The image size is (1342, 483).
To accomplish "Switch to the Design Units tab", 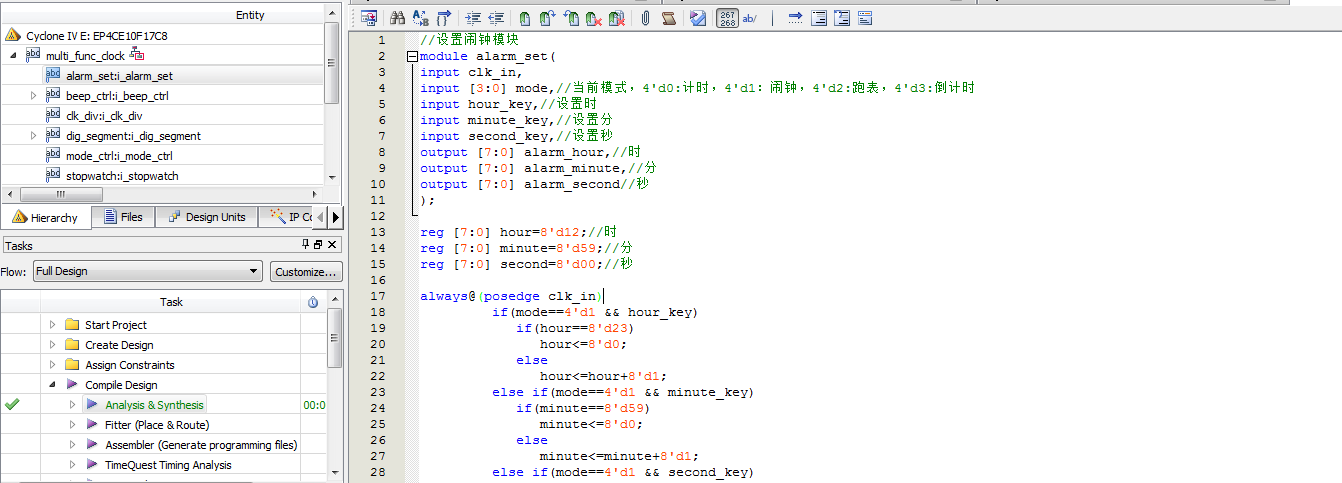I will tap(207, 217).
